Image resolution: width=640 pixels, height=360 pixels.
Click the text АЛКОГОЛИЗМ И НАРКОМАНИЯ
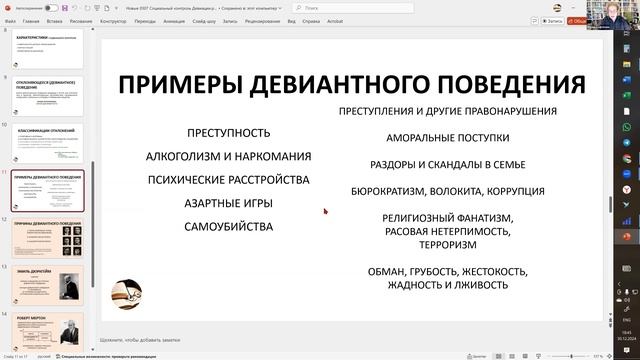tap(229, 156)
